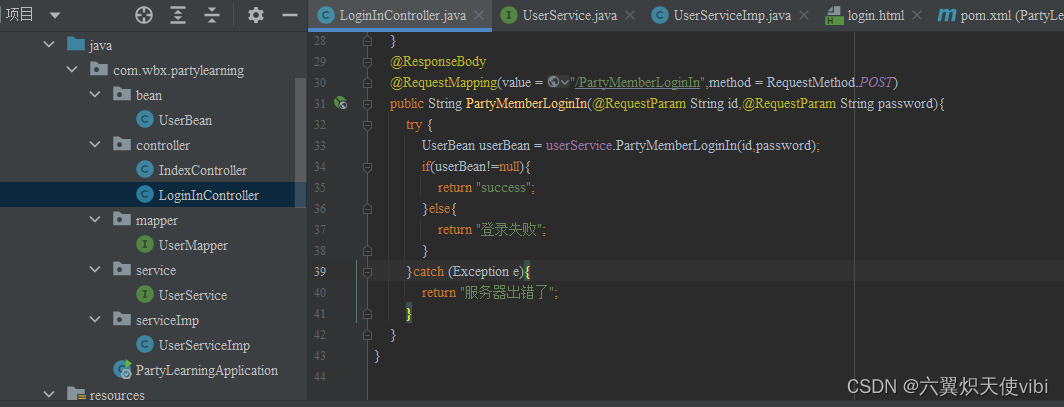This screenshot has height=407, width=1064.
Task: Toggle the fold marker at line 36
Action: pyautogui.click(x=367, y=208)
